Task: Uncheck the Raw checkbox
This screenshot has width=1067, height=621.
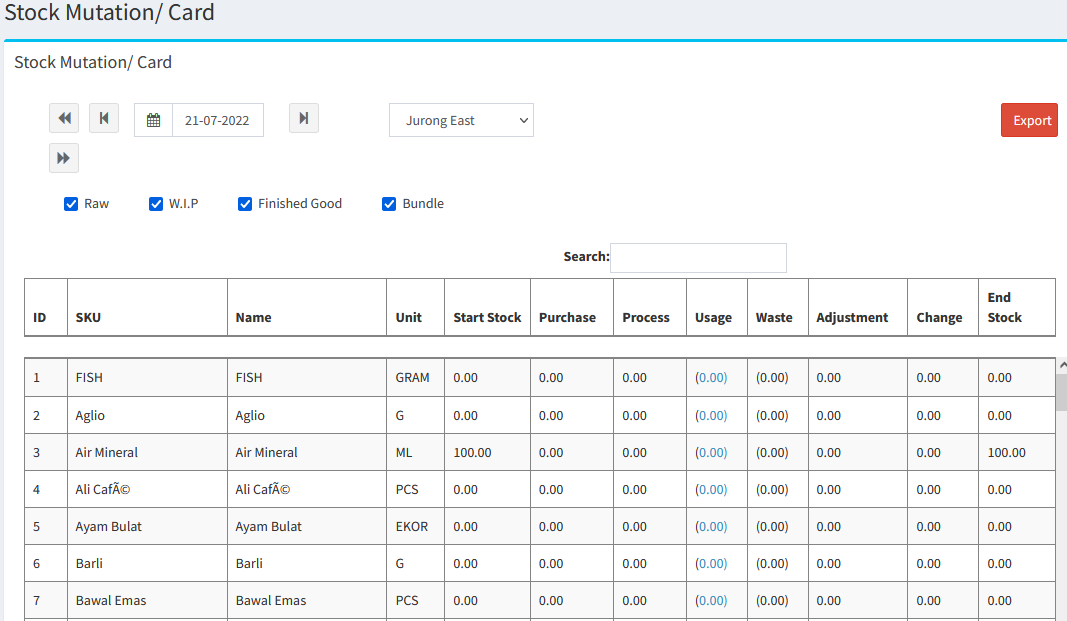Action: coord(71,204)
